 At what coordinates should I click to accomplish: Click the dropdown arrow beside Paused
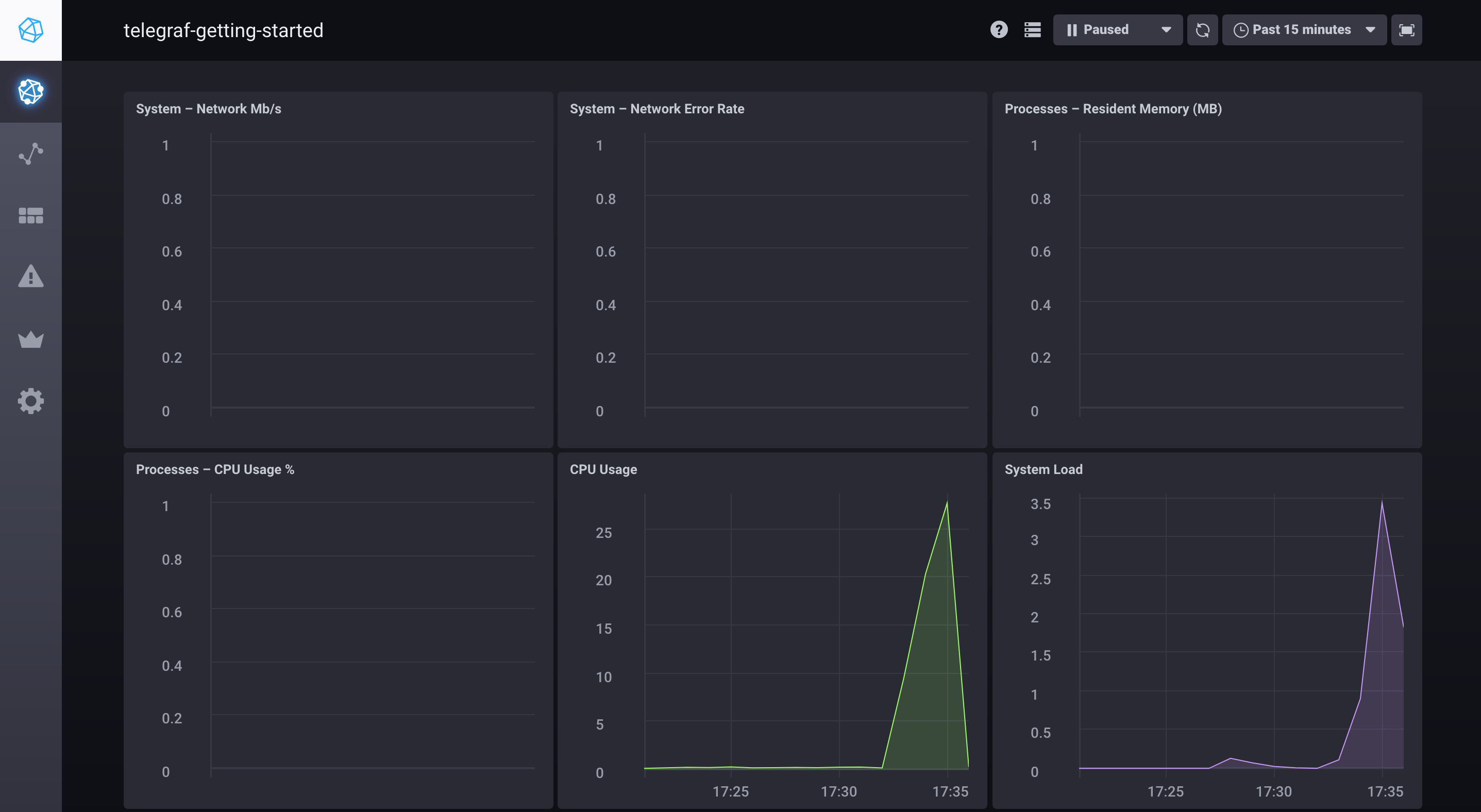coord(1166,30)
